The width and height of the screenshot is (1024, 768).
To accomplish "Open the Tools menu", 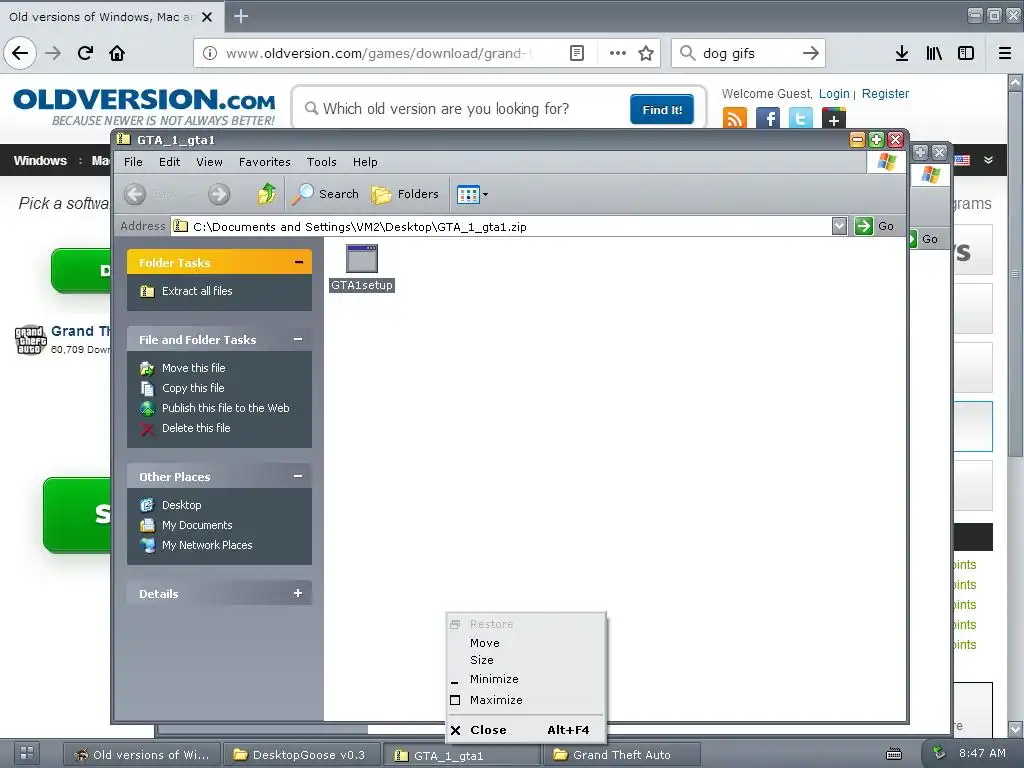I will pyautogui.click(x=321, y=162).
